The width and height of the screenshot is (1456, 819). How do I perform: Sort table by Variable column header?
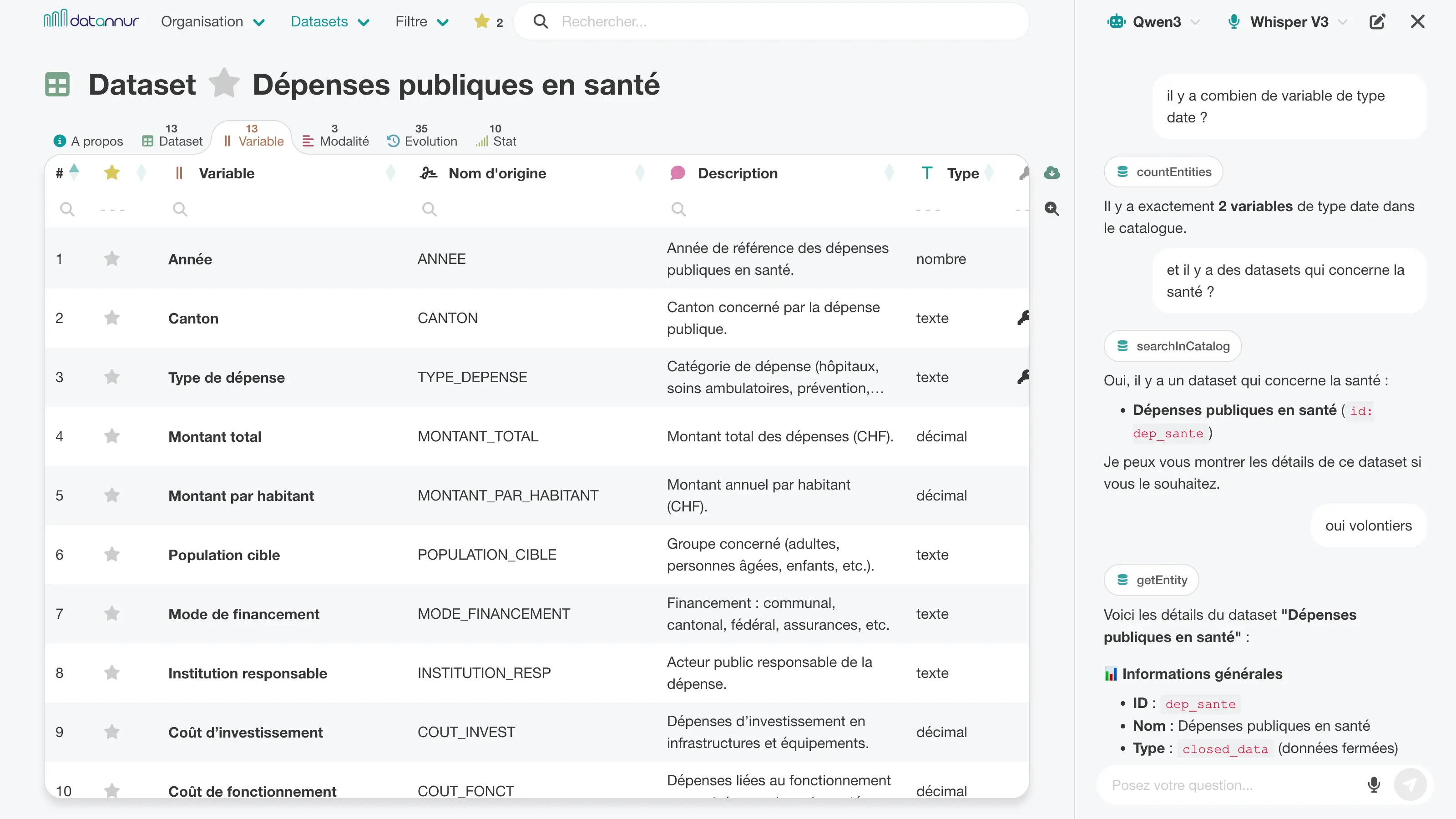[x=226, y=173]
